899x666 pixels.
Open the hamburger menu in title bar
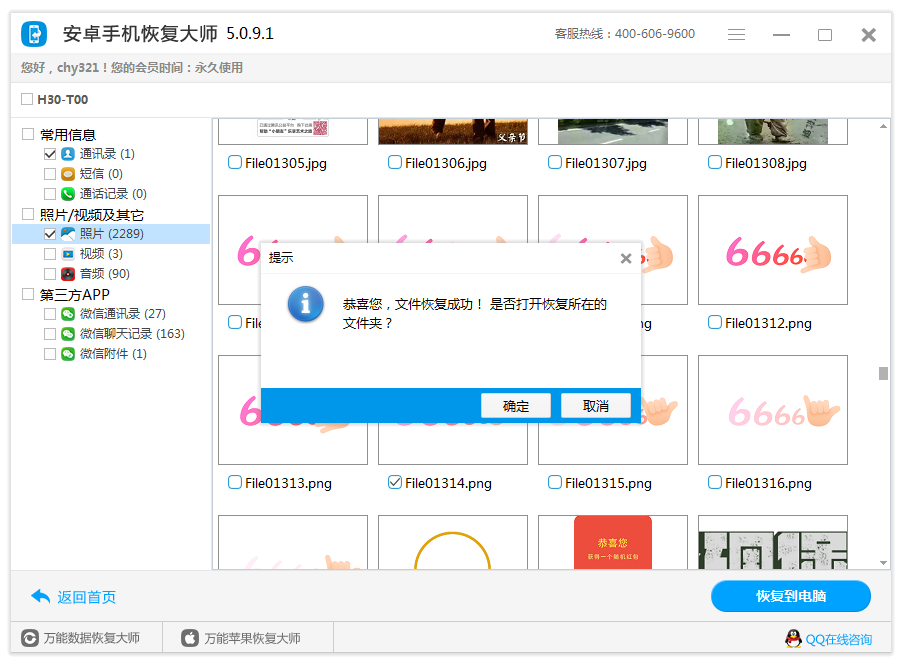(x=736, y=35)
